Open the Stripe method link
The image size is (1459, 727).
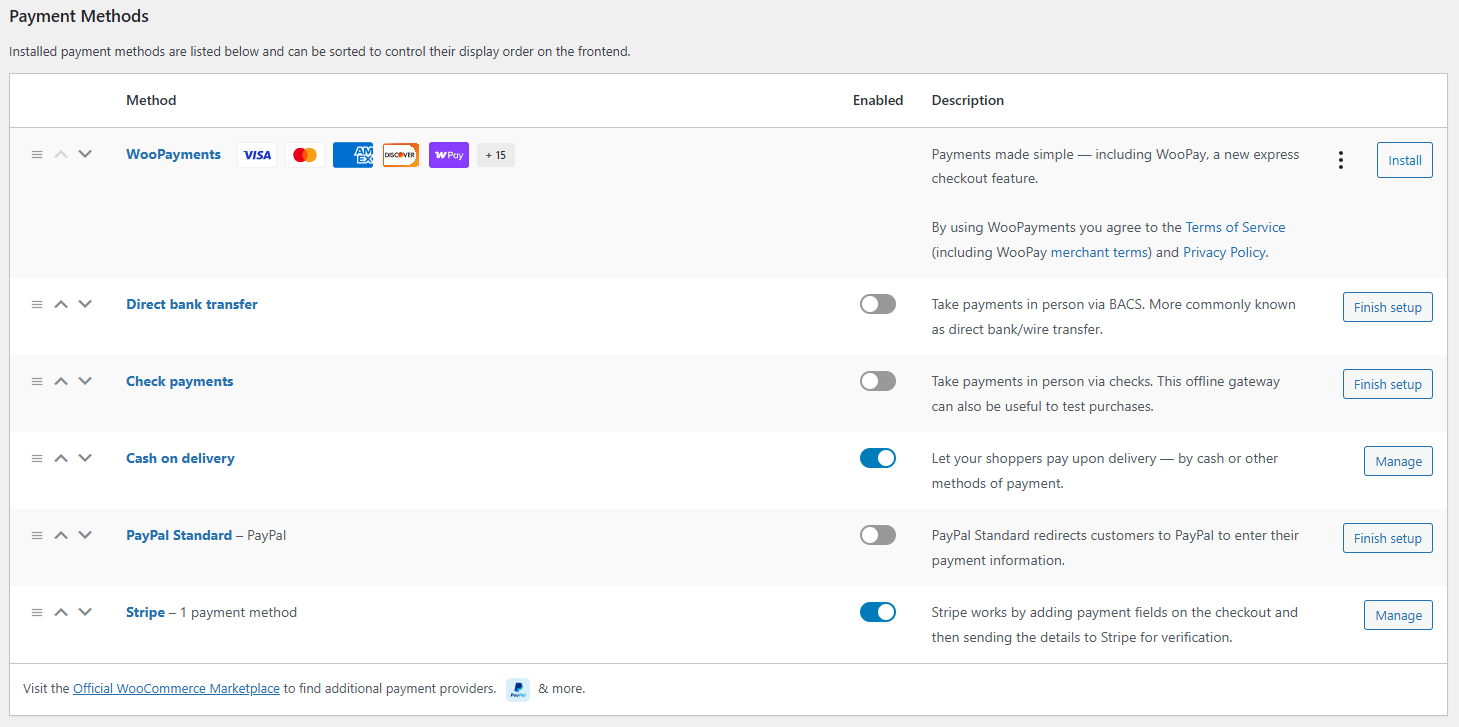145,612
